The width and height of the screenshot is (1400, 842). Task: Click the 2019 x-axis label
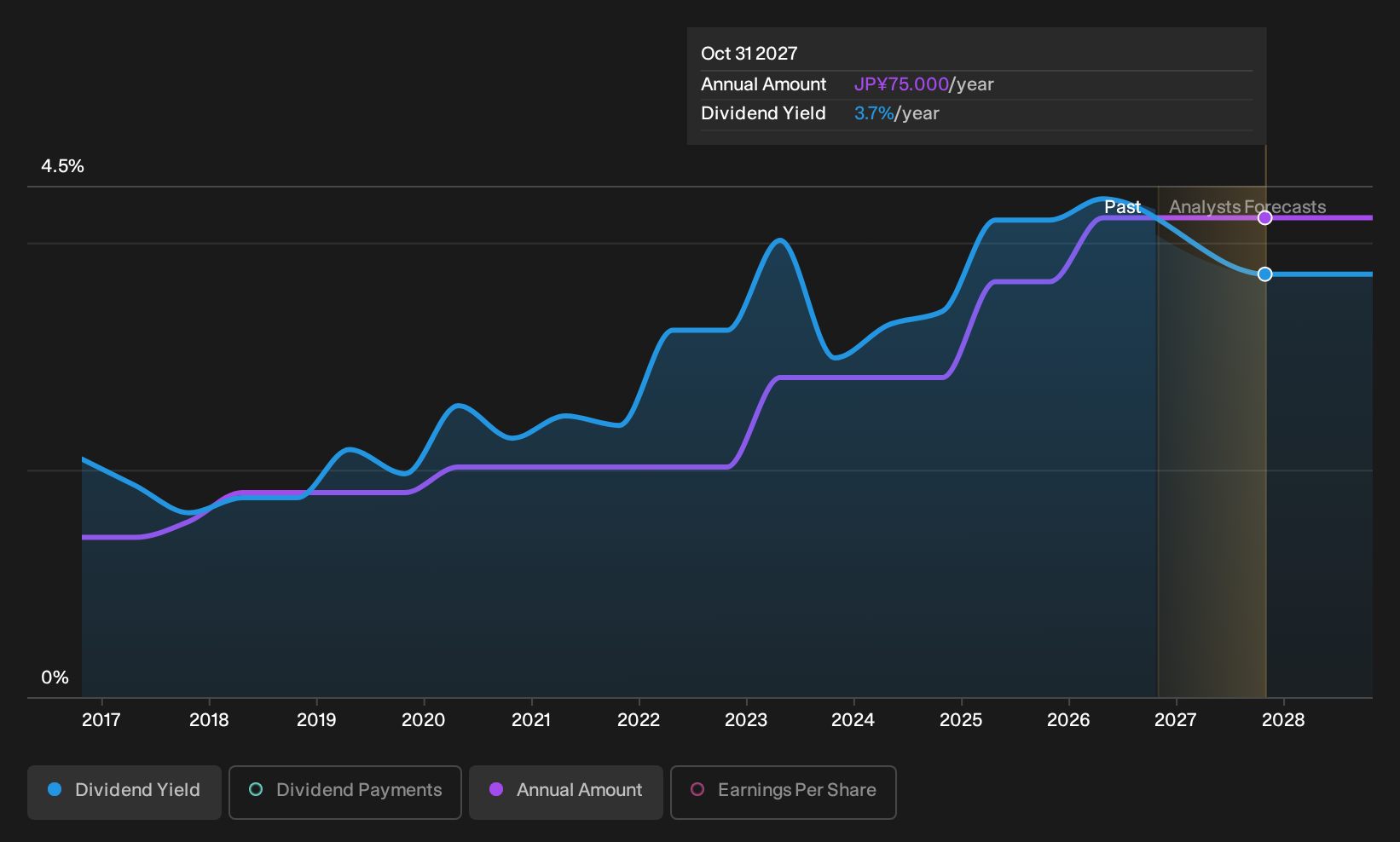(x=316, y=720)
